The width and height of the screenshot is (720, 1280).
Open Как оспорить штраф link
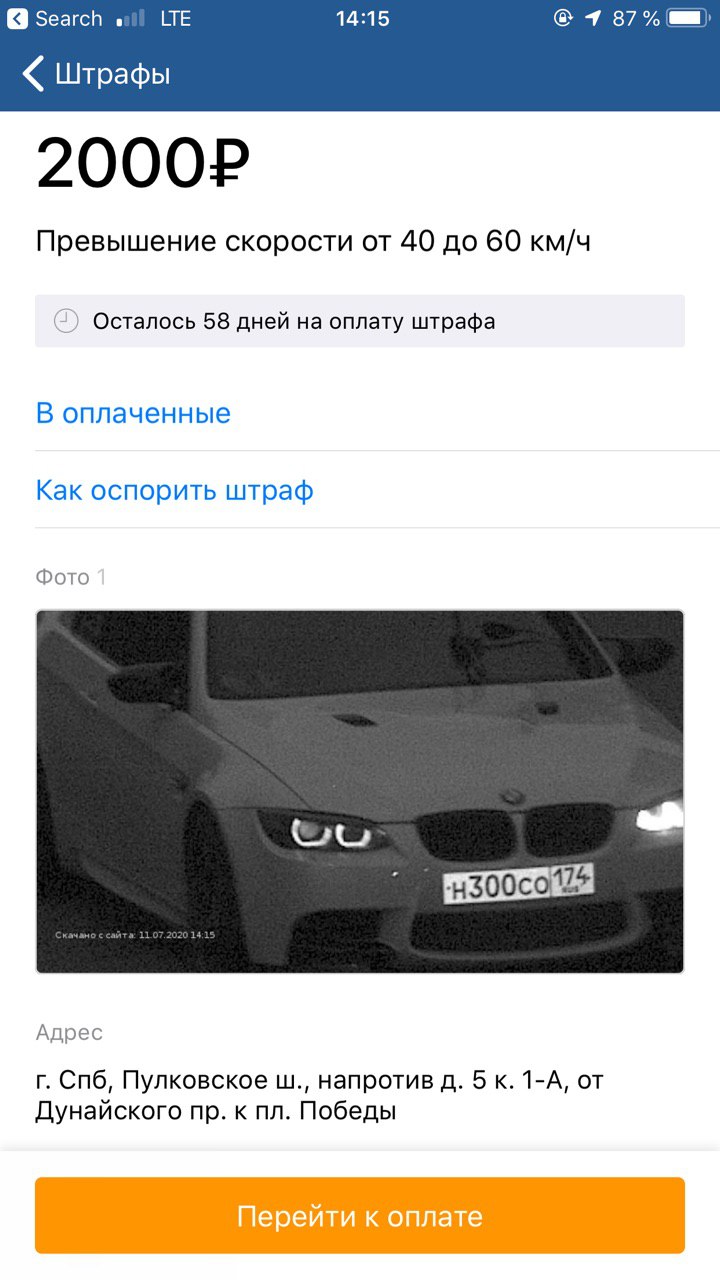[175, 490]
